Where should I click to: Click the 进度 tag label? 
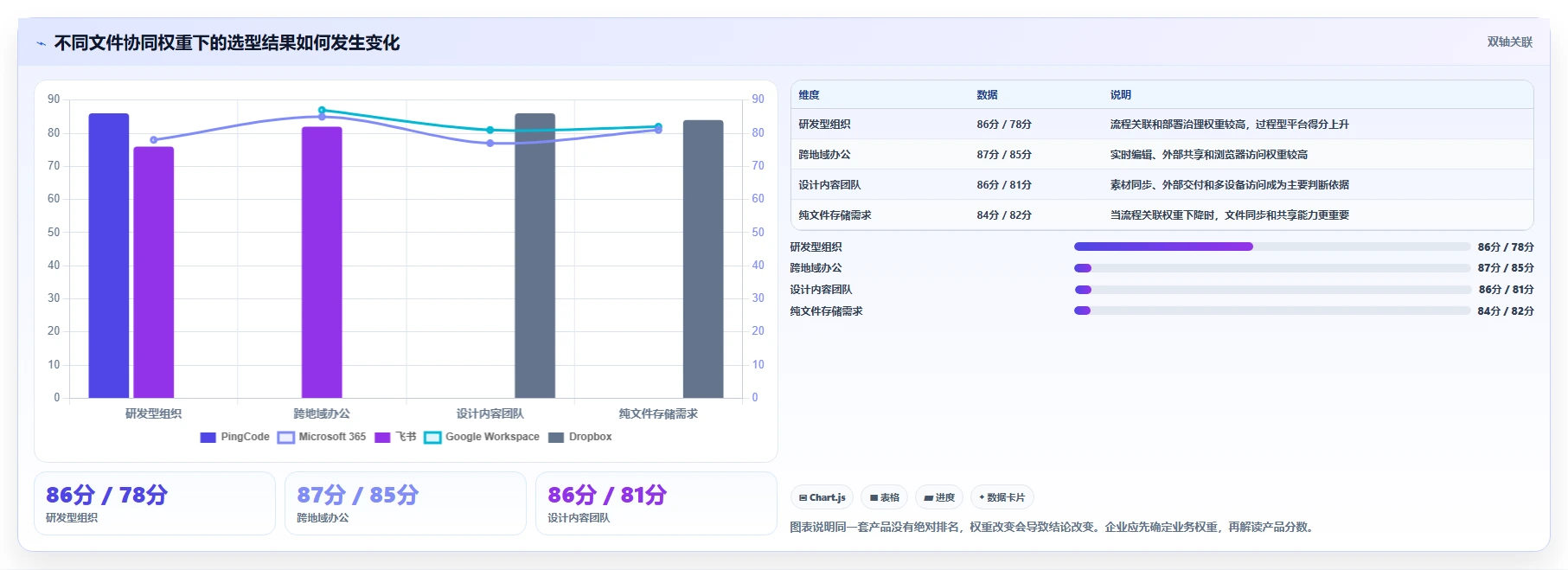coord(944,498)
